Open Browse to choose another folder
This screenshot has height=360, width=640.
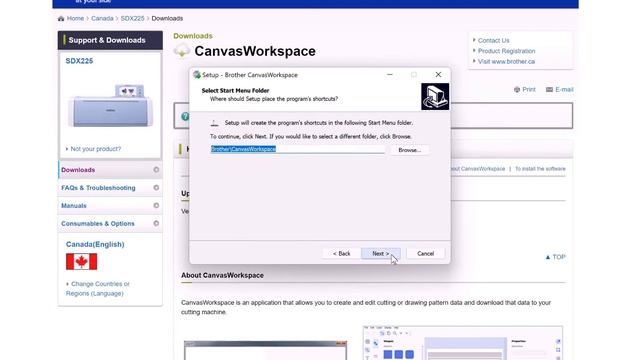[x=409, y=150]
